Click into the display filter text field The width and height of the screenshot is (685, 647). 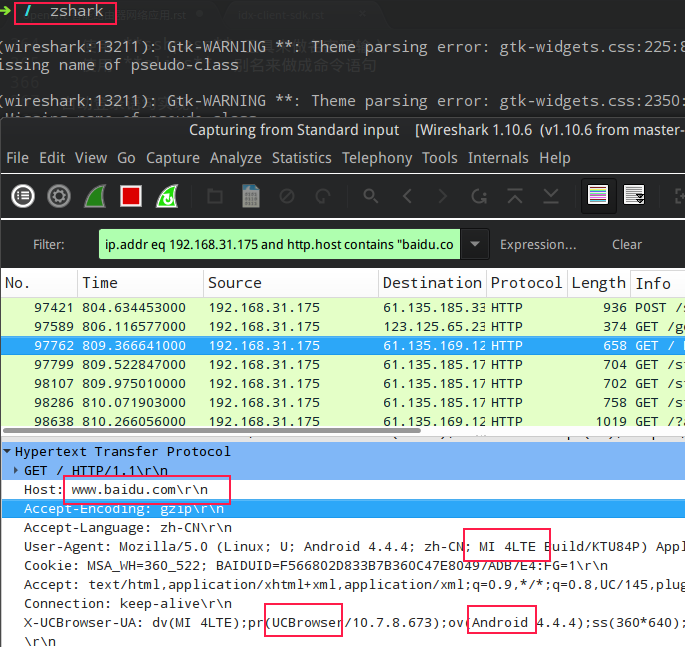click(x=278, y=244)
